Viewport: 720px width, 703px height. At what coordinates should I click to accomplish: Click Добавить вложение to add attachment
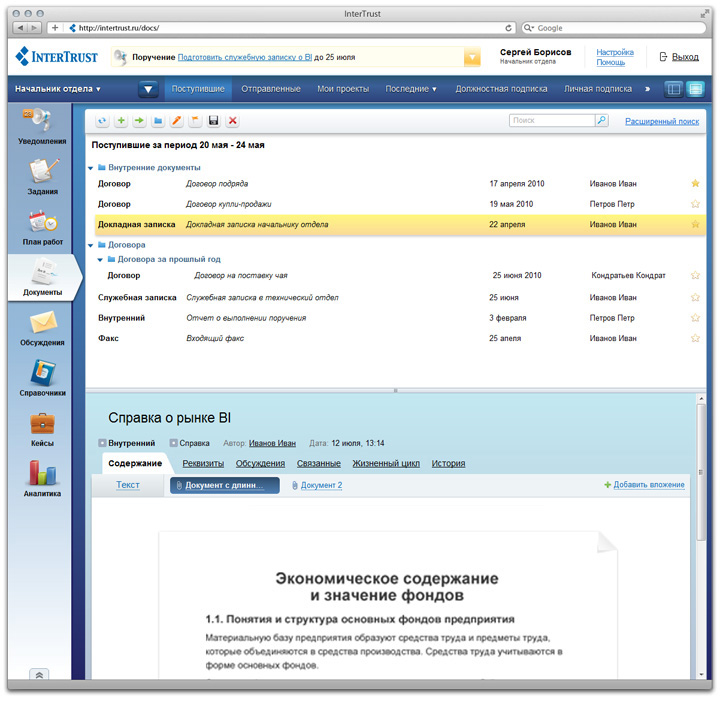[x=644, y=485]
